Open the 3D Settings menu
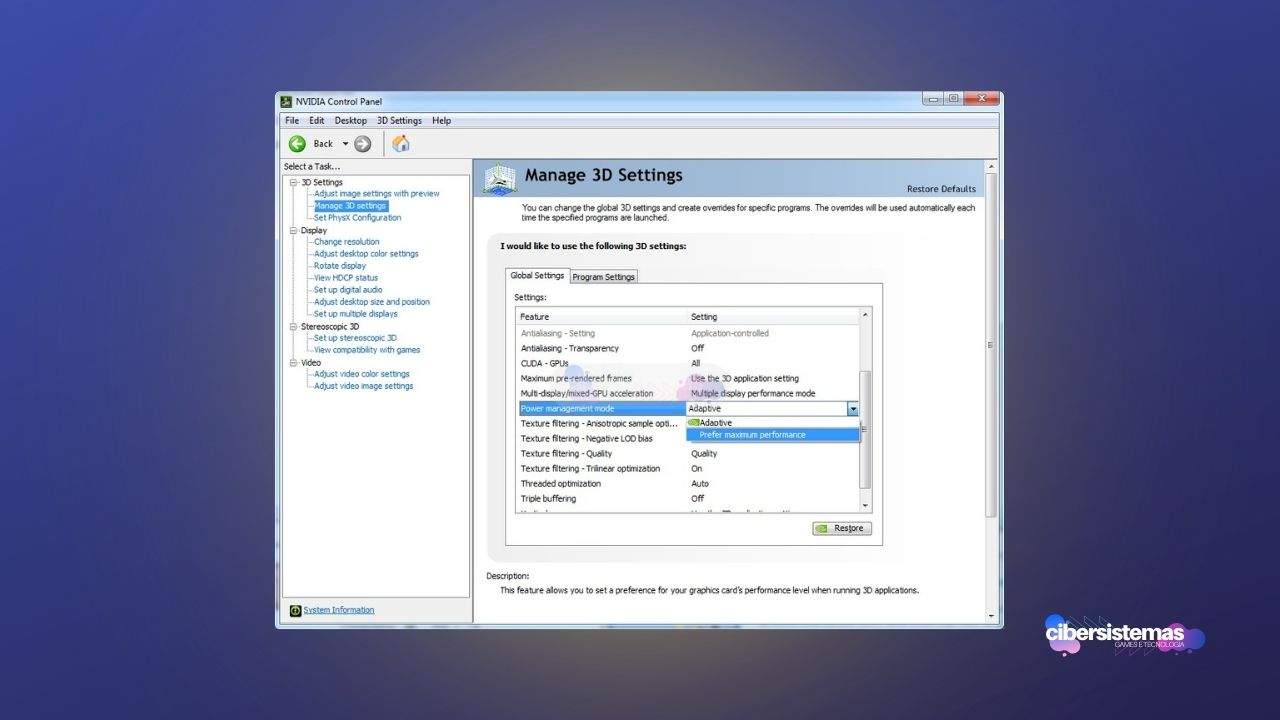 click(399, 121)
